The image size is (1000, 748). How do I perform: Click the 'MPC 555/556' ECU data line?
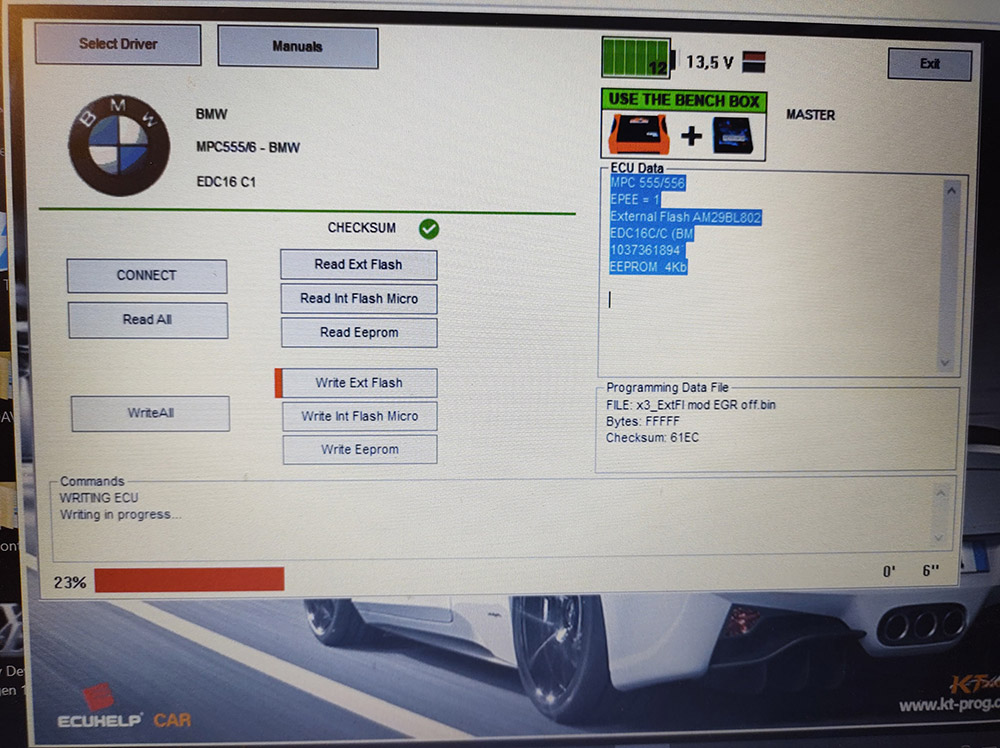click(647, 183)
